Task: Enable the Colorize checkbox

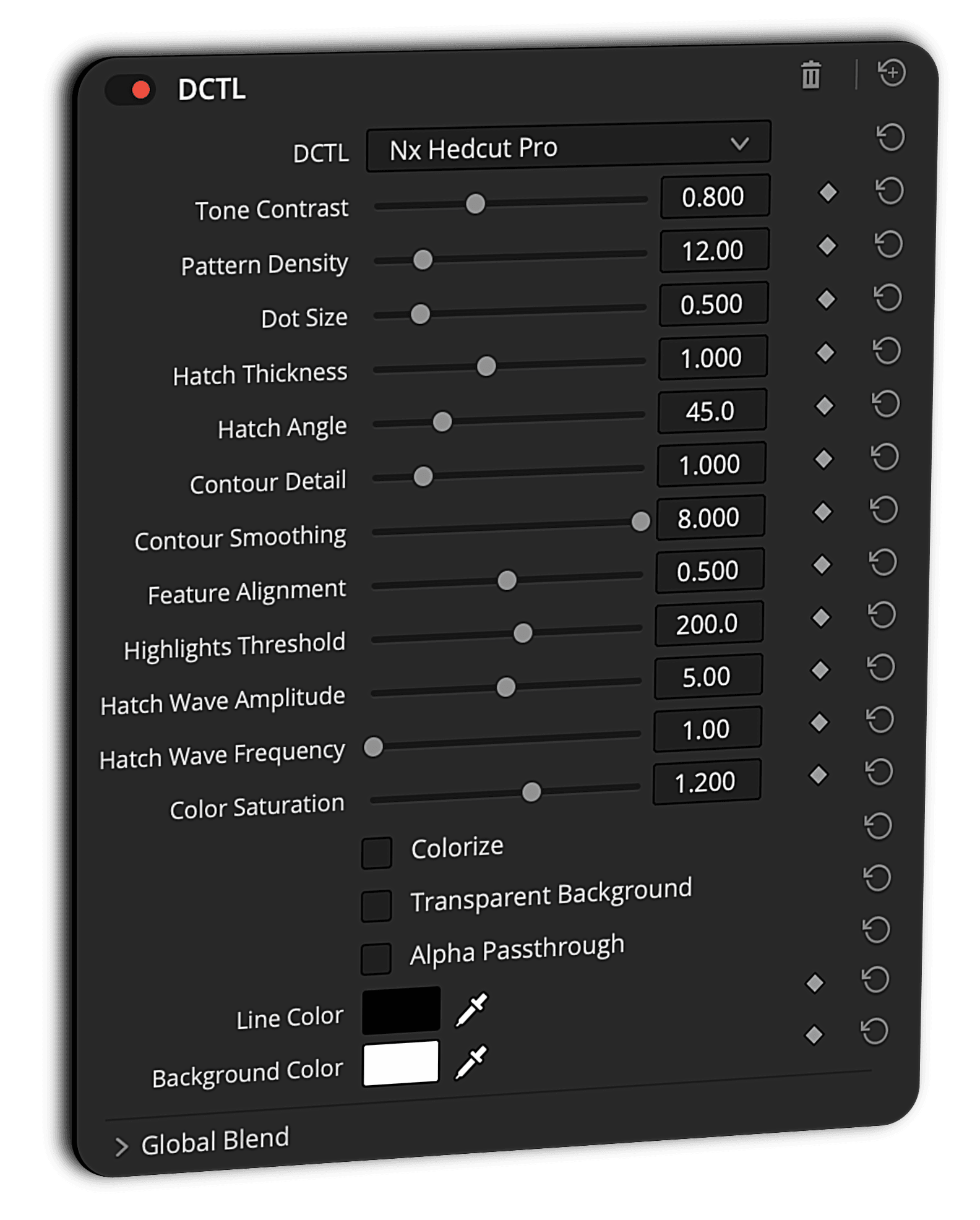Action: point(377,853)
